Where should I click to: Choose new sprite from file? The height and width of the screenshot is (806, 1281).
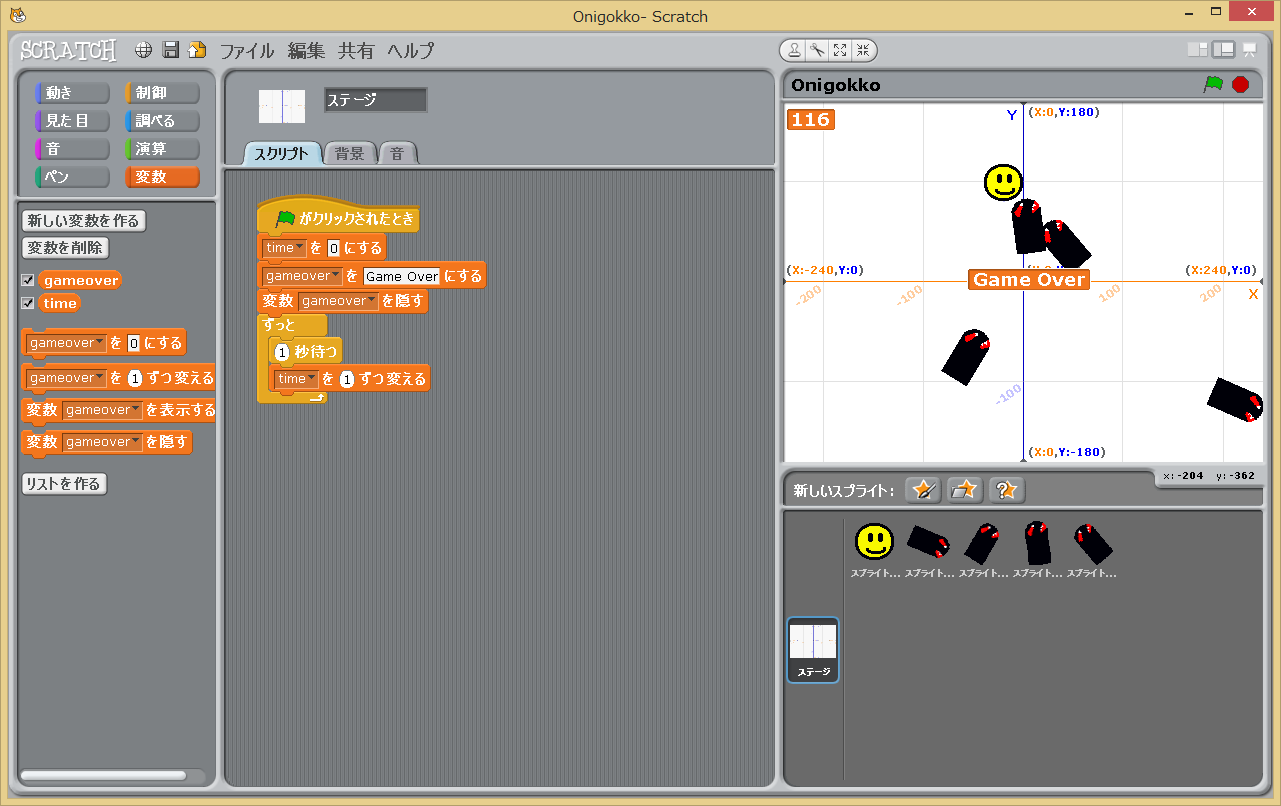tap(965, 490)
